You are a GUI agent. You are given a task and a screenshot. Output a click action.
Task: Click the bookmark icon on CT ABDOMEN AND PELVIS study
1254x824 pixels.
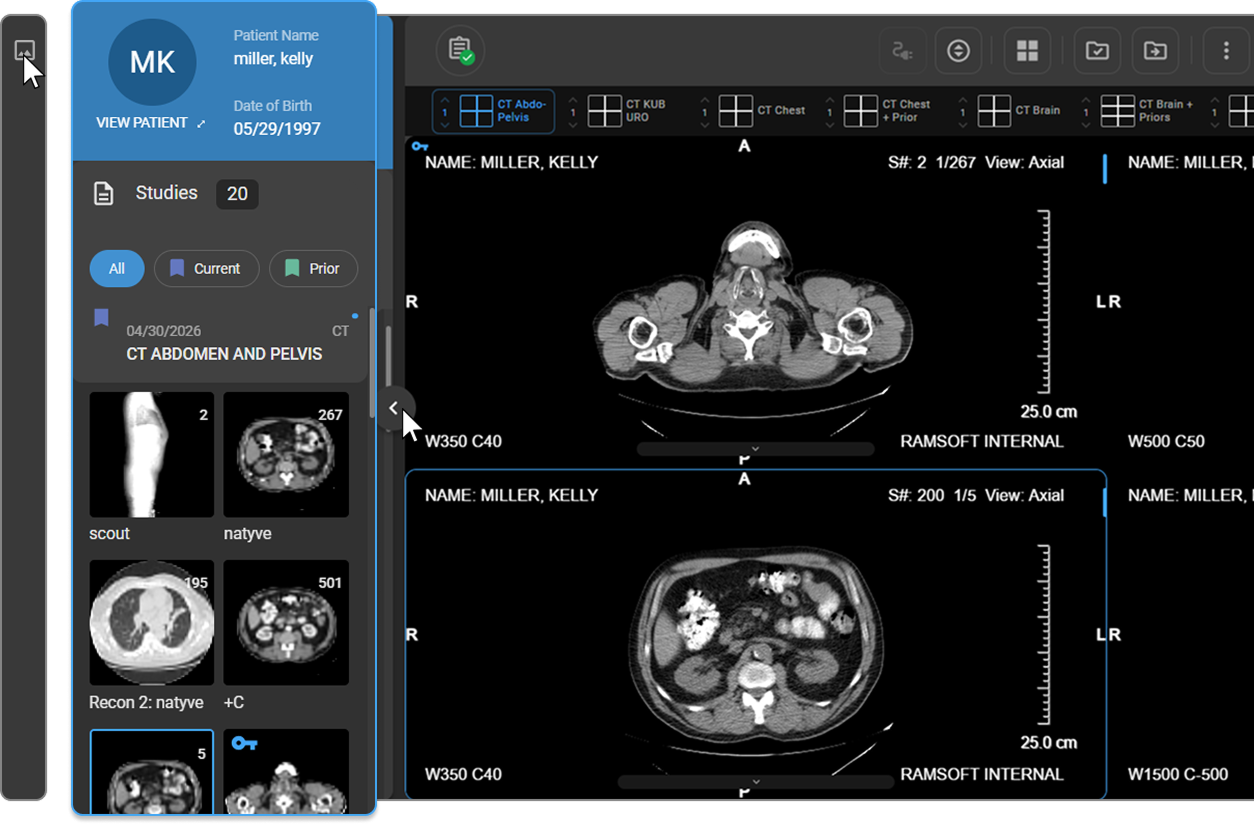[101, 318]
